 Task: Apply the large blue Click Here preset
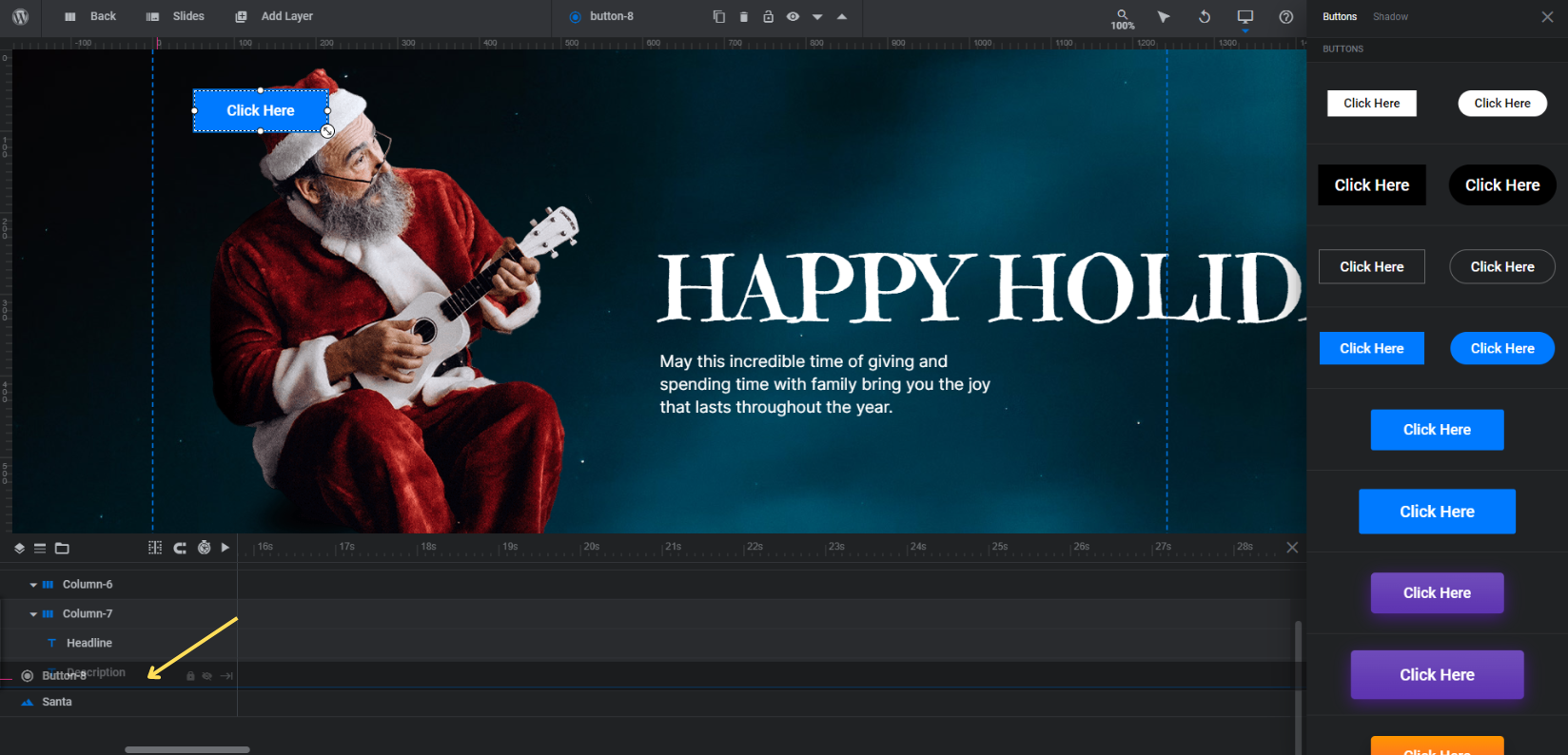pos(1437,512)
